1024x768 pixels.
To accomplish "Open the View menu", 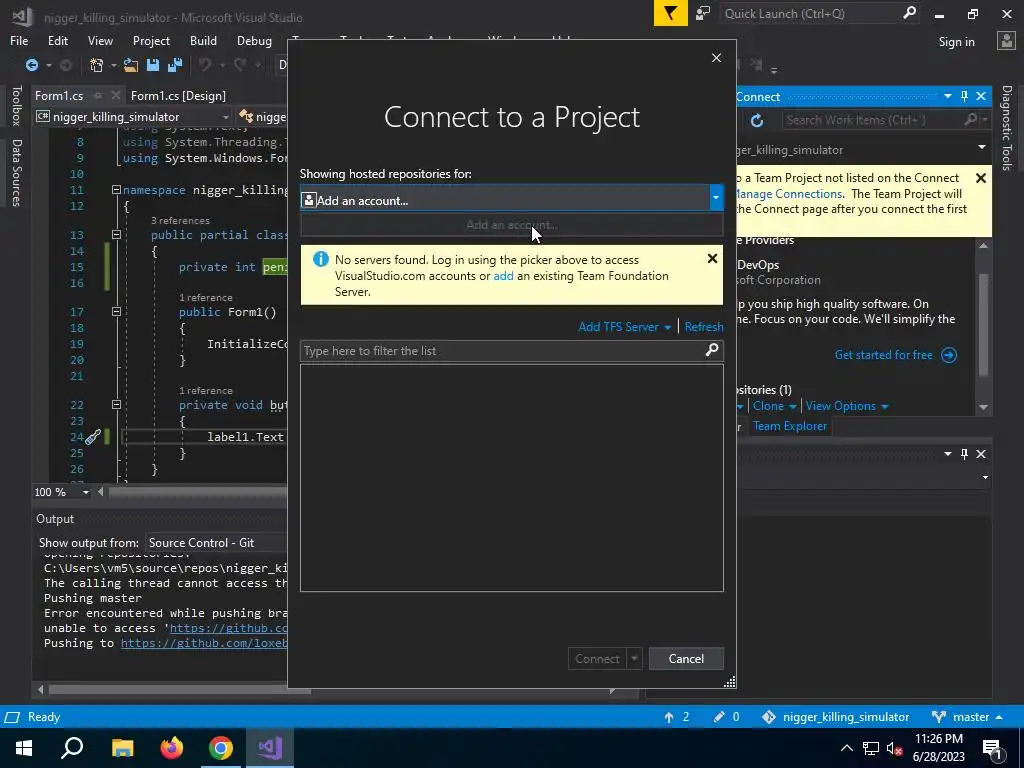I will (100, 40).
